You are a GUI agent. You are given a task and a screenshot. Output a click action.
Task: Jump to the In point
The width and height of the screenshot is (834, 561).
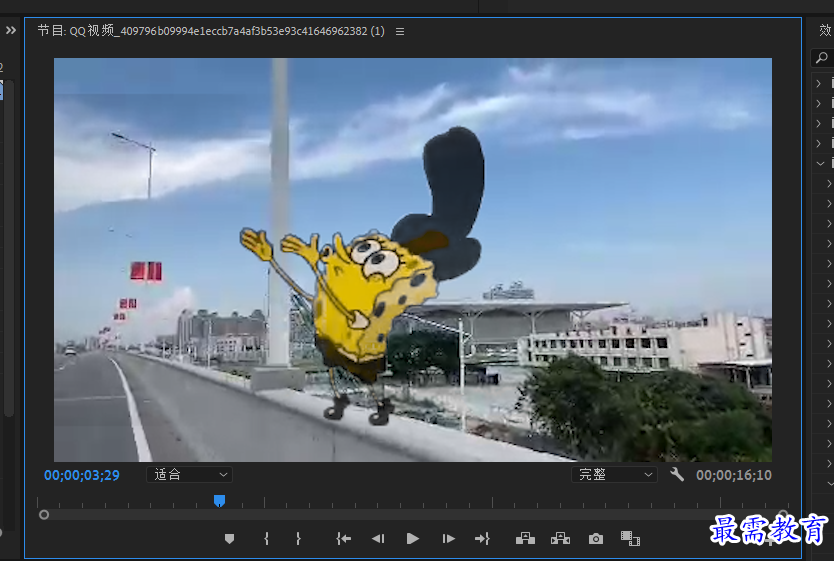point(344,539)
